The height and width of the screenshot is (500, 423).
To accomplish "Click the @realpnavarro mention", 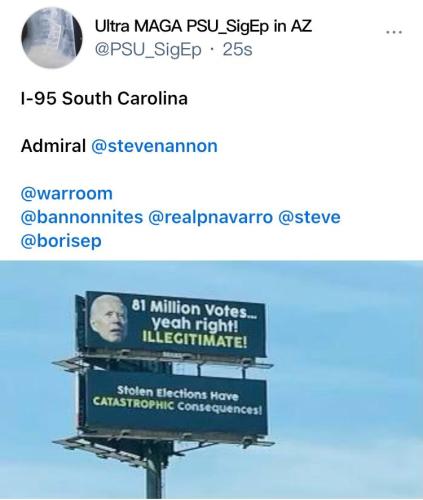I will 210,217.
